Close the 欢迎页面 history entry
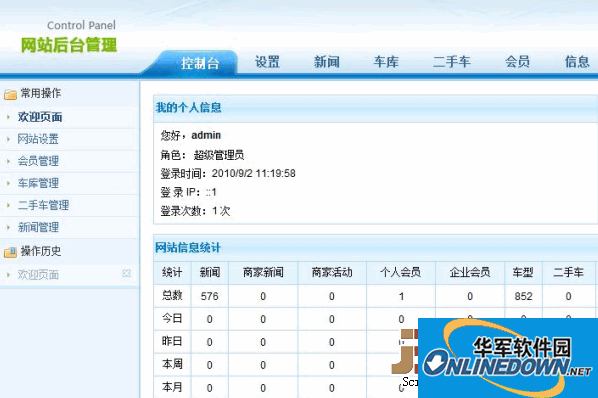Image resolution: width=598 pixels, height=398 pixels. pyautogui.click(x=126, y=274)
